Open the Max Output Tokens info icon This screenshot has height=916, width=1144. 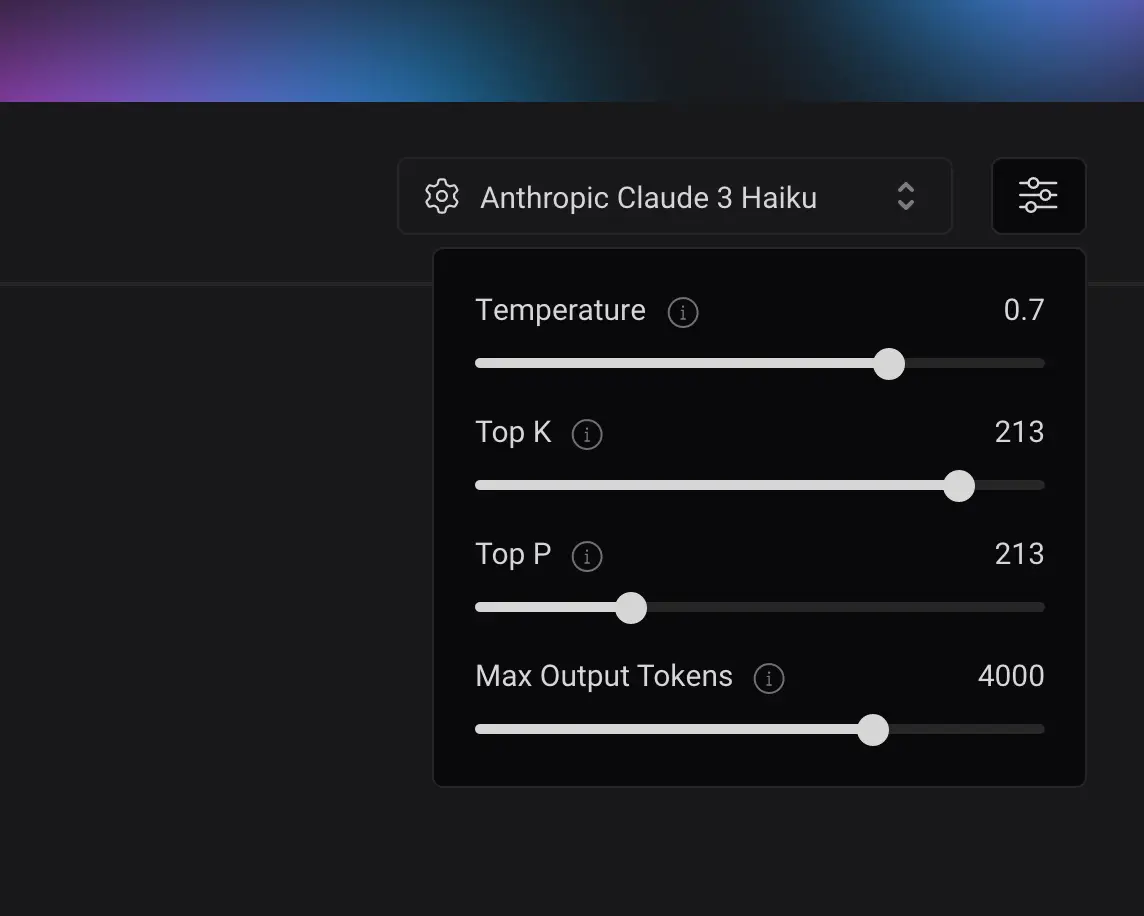769,678
